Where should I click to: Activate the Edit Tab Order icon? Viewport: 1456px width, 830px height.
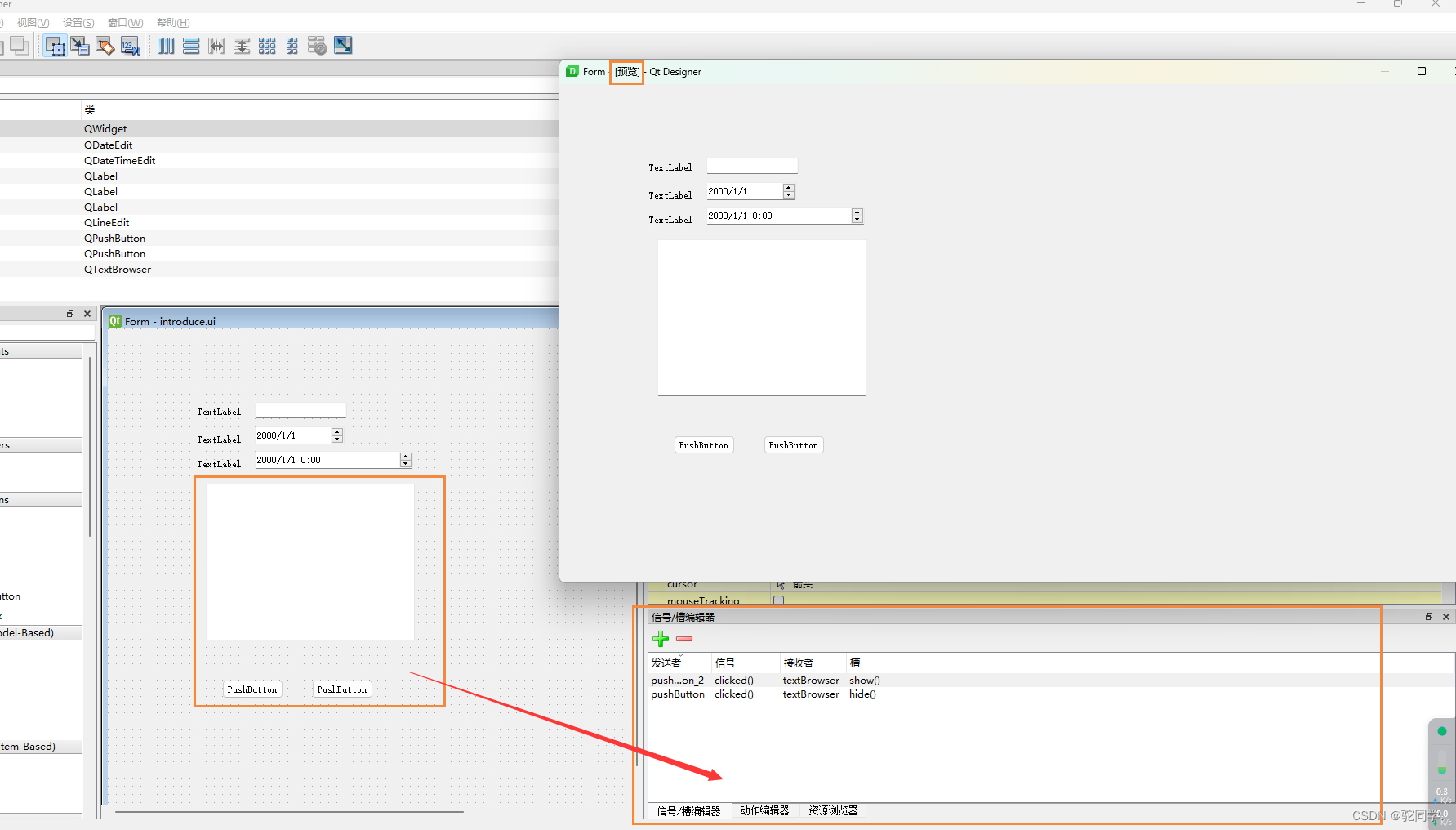click(x=131, y=46)
